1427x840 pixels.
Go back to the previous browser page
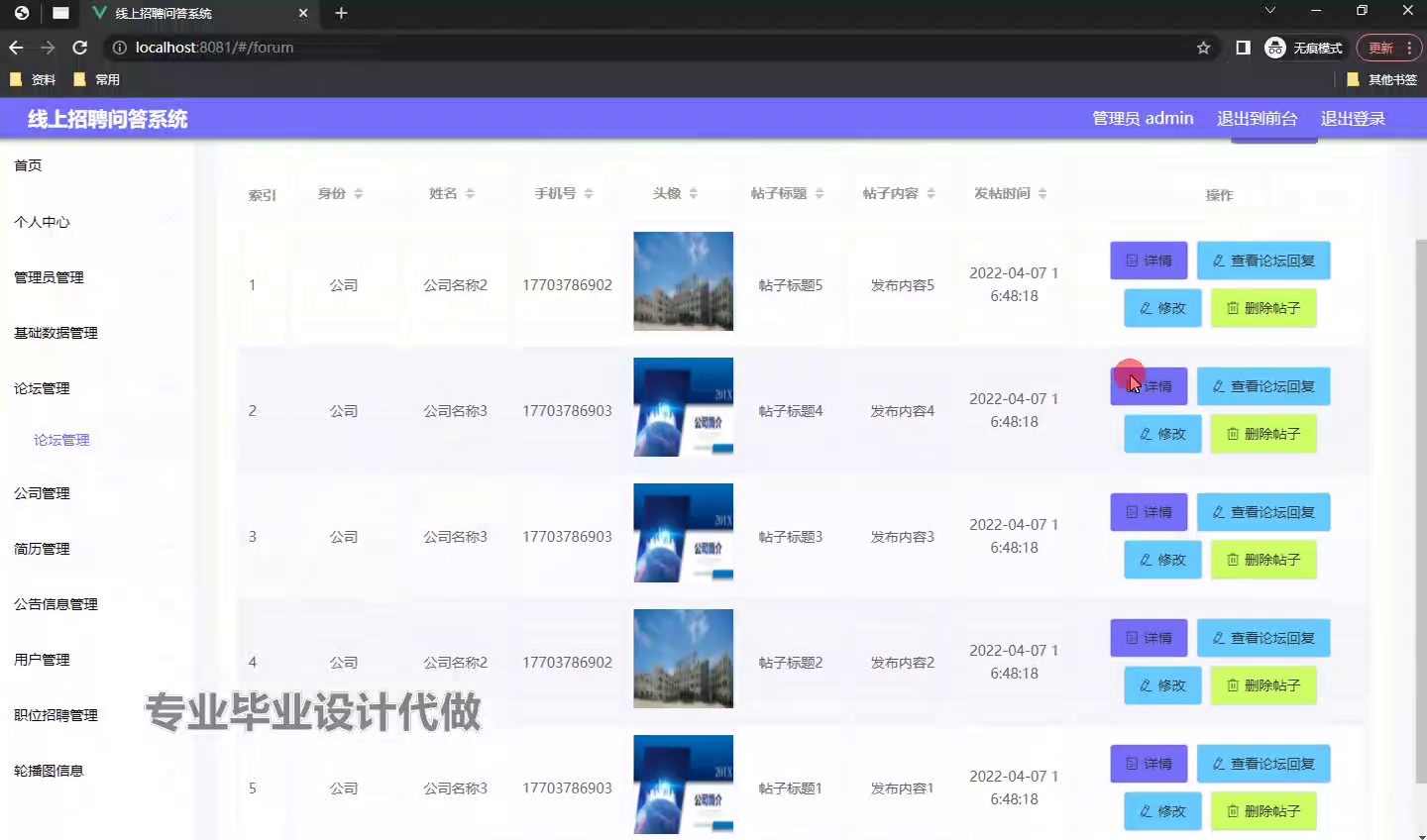16,48
